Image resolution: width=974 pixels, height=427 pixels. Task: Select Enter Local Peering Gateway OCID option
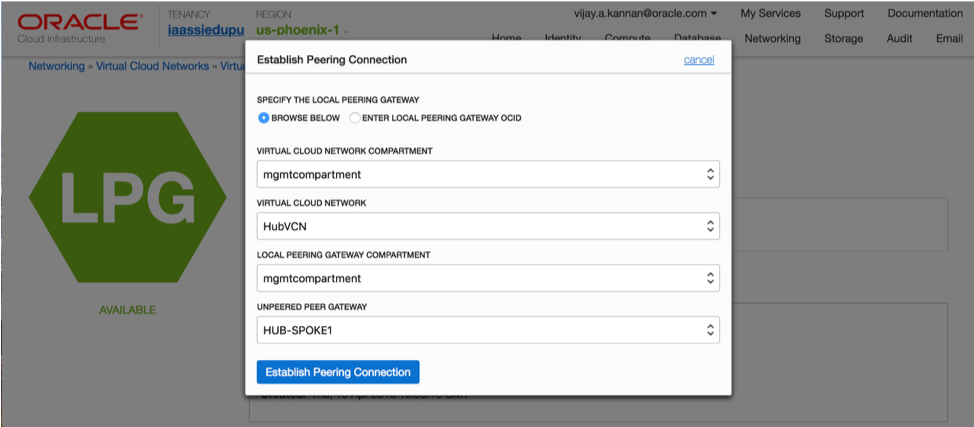pyautogui.click(x=355, y=118)
